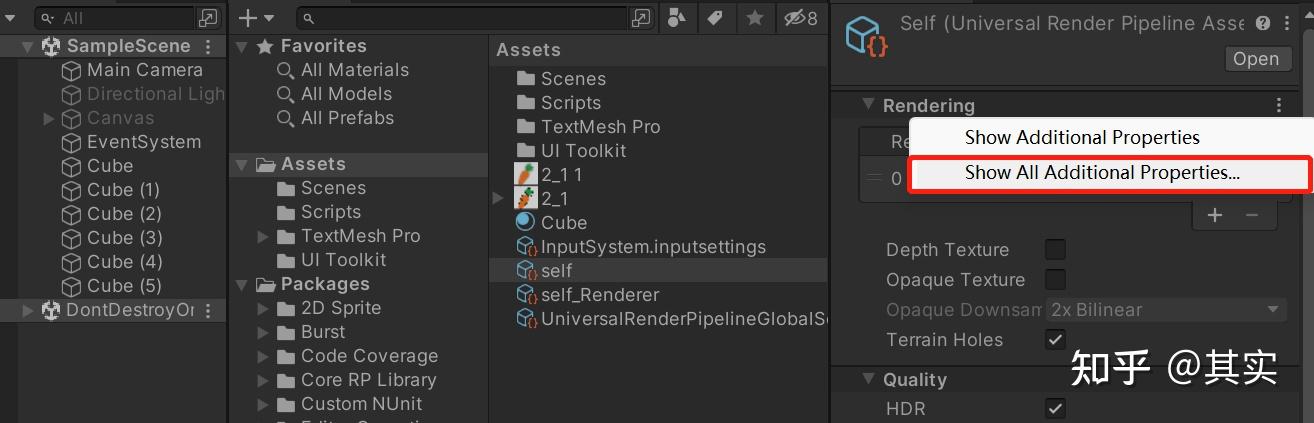Open the Rendering section kebab menu
This screenshot has width=1314, height=423.
point(1279,105)
